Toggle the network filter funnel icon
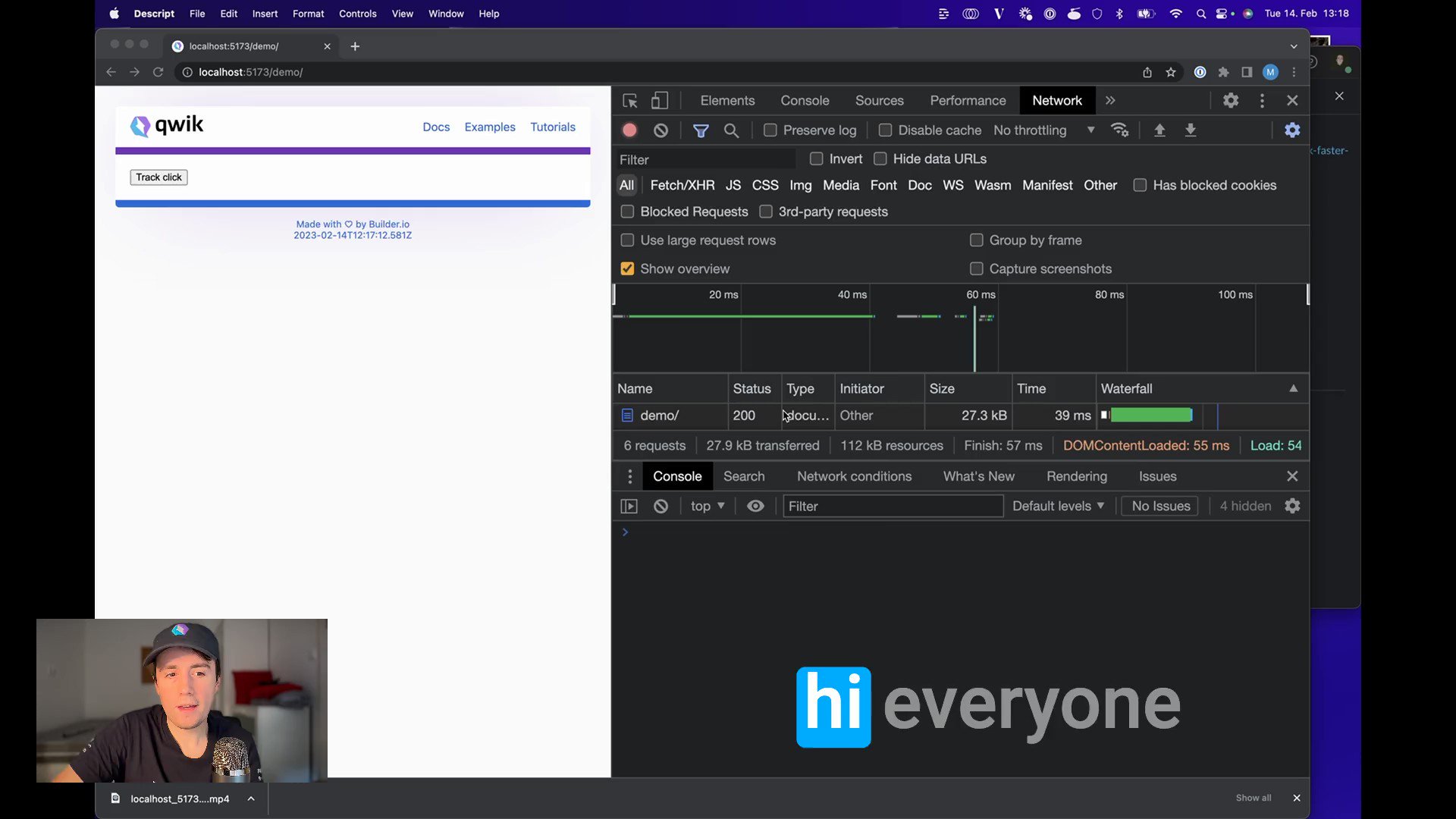Image resolution: width=1456 pixels, height=819 pixels. click(x=701, y=130)
